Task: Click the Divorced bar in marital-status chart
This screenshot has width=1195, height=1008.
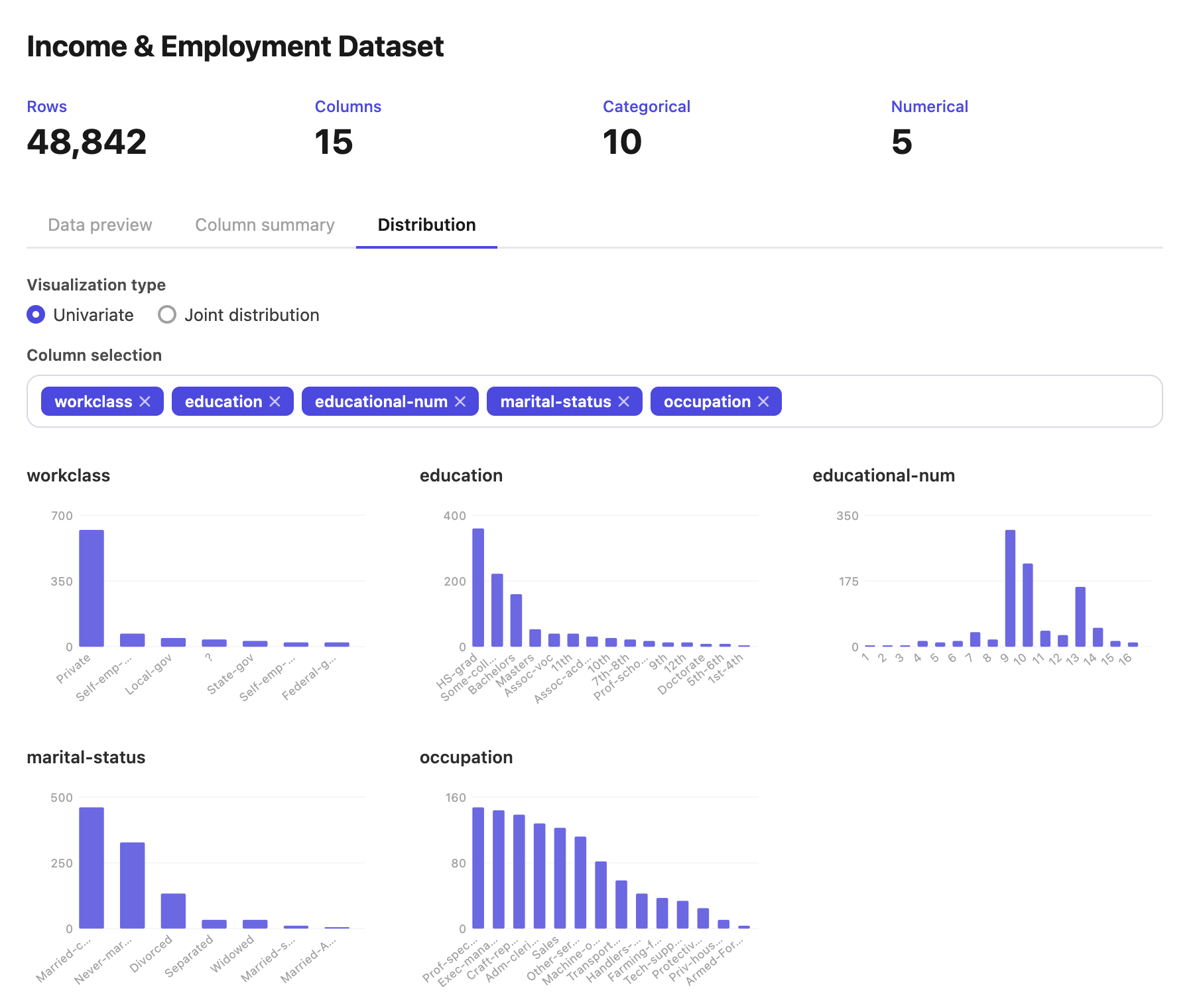Action: point(173,911)
